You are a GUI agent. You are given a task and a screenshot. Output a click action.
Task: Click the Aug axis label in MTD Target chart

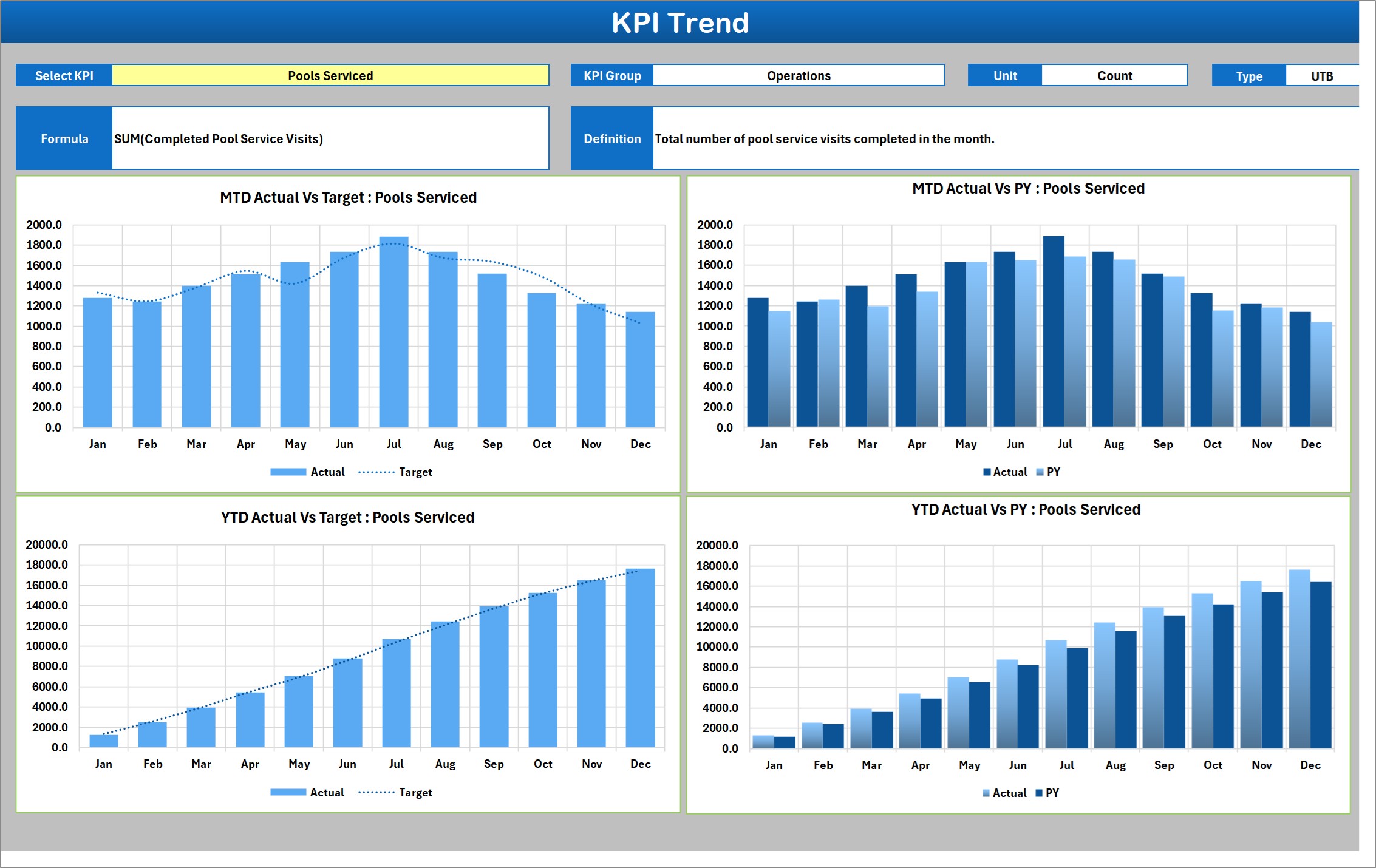pyautogui.click(x=443, y=444)
